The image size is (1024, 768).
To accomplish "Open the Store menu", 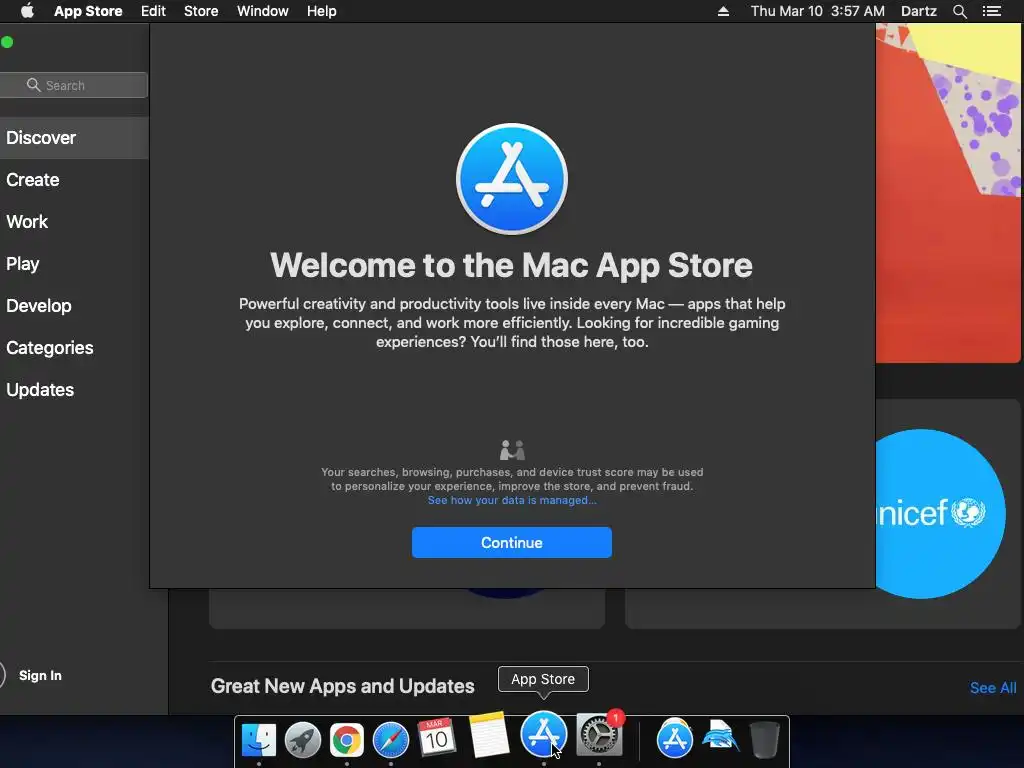I will pos(201,11).
